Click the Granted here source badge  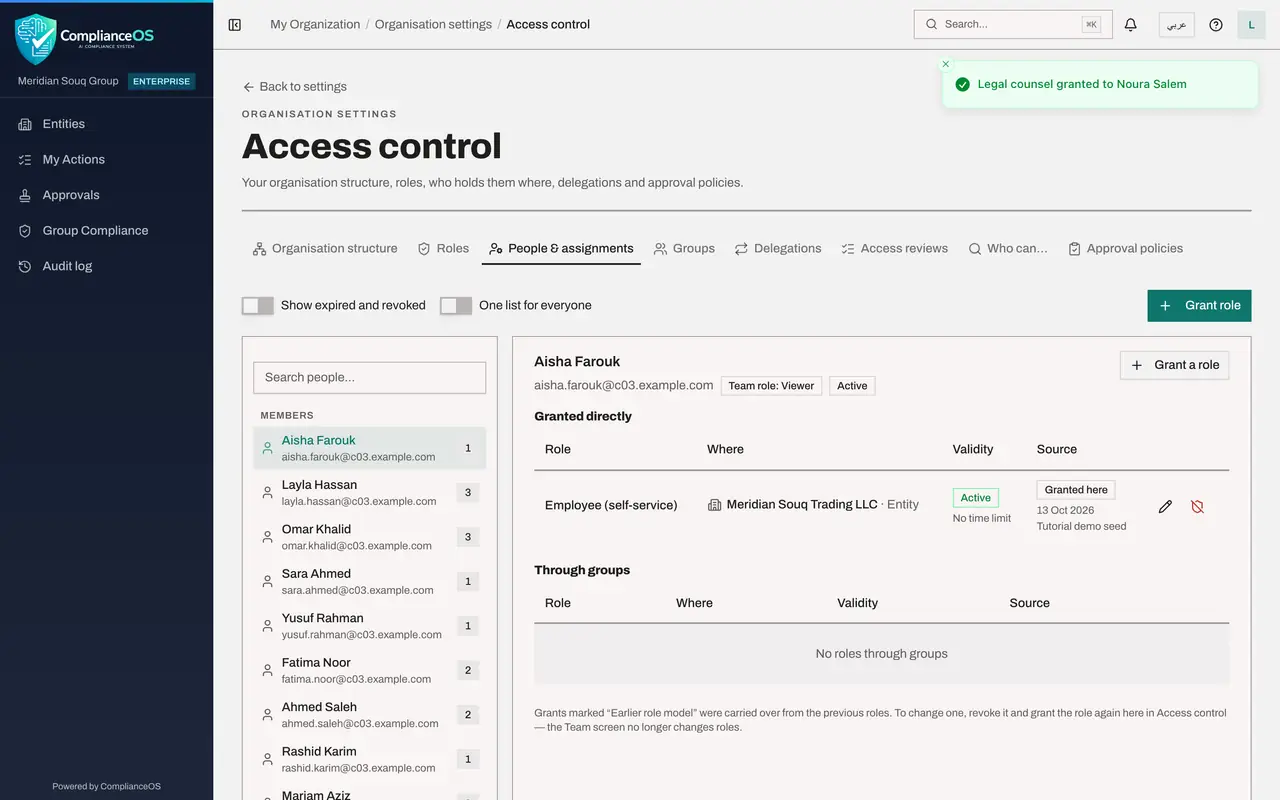pos(1076,490)
